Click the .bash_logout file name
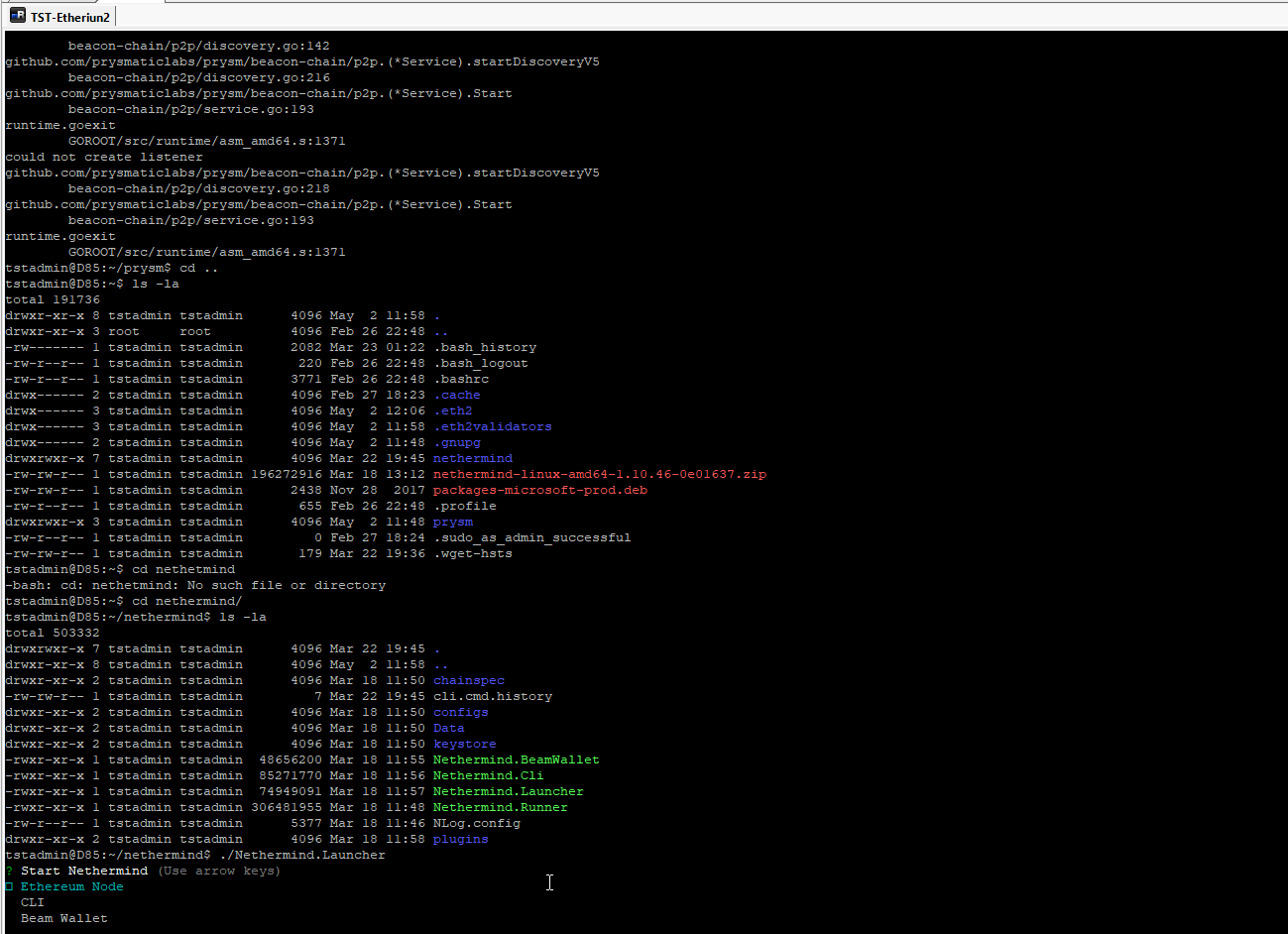This screenshot has width=1288, height=934. (481, 363)
